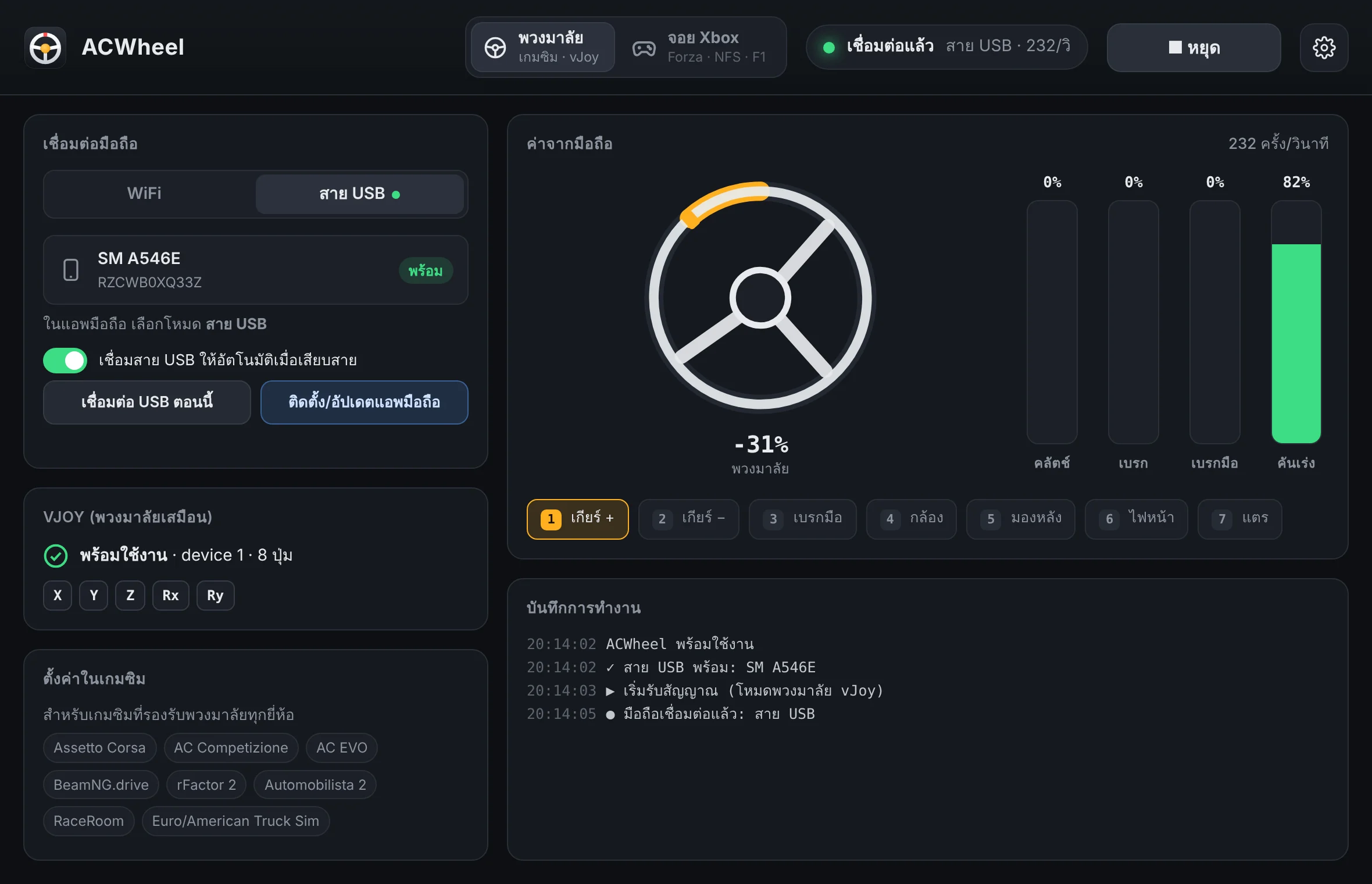
Task: Click button 3 เบรกมือ
Action: pyautogui.click(x=803, y=519)
